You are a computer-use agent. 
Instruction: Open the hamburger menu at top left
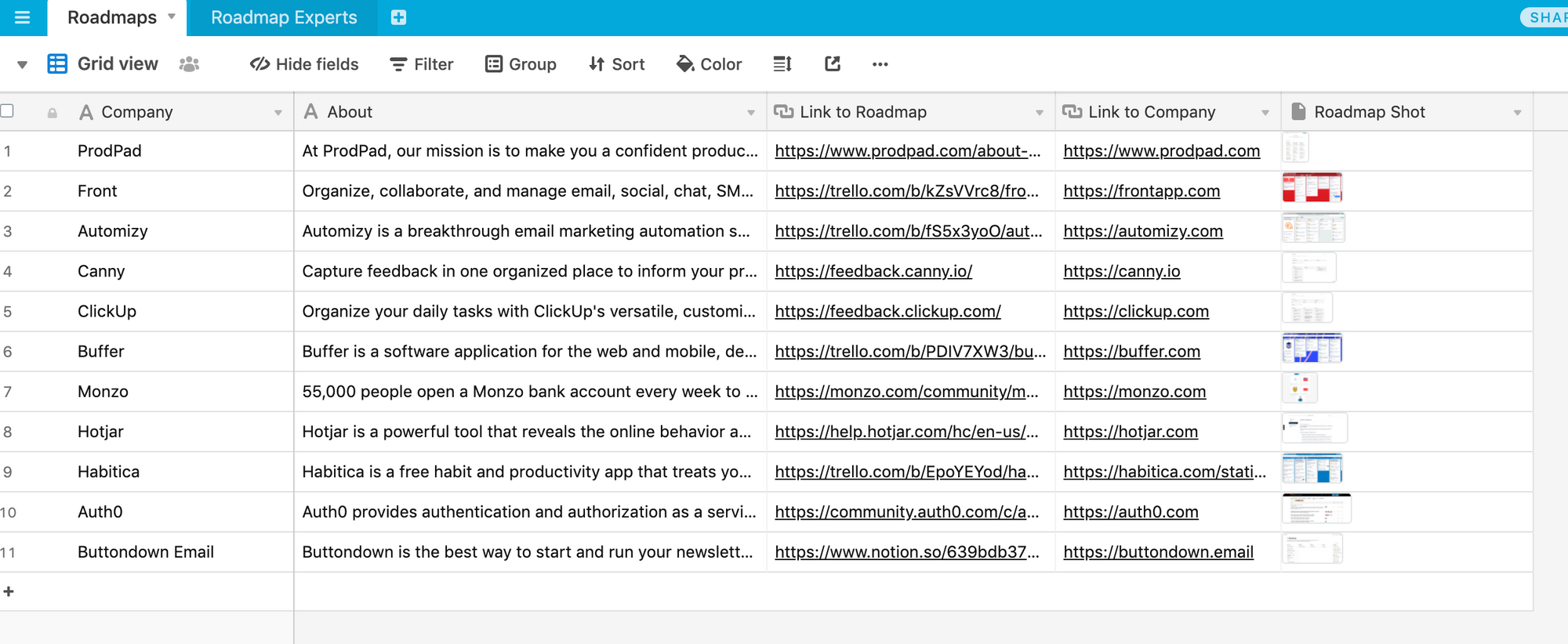[22, 17]
